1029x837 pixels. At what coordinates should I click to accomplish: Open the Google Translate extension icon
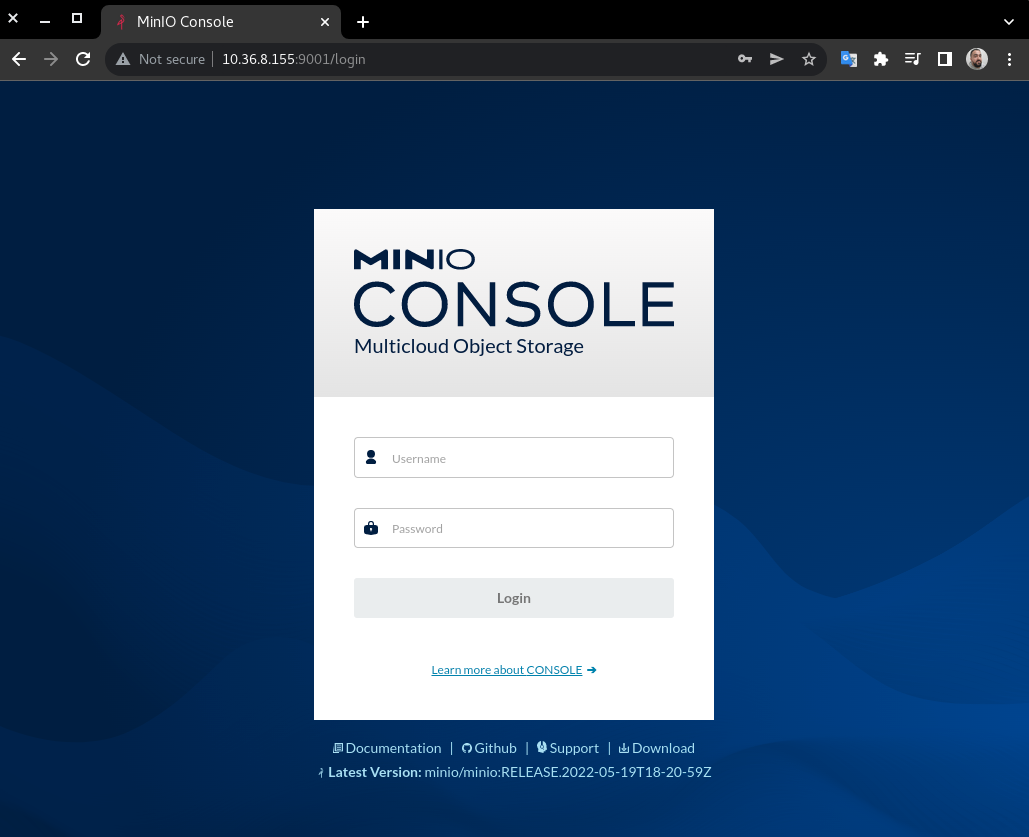849,59
